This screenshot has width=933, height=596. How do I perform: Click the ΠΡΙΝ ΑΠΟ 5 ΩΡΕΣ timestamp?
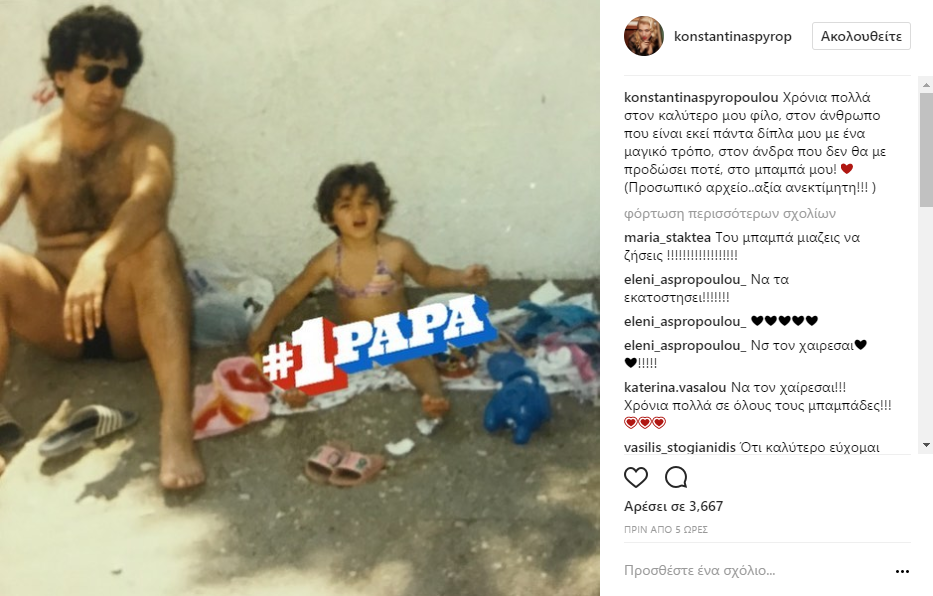pyautogui.click(x=665, y=529)
